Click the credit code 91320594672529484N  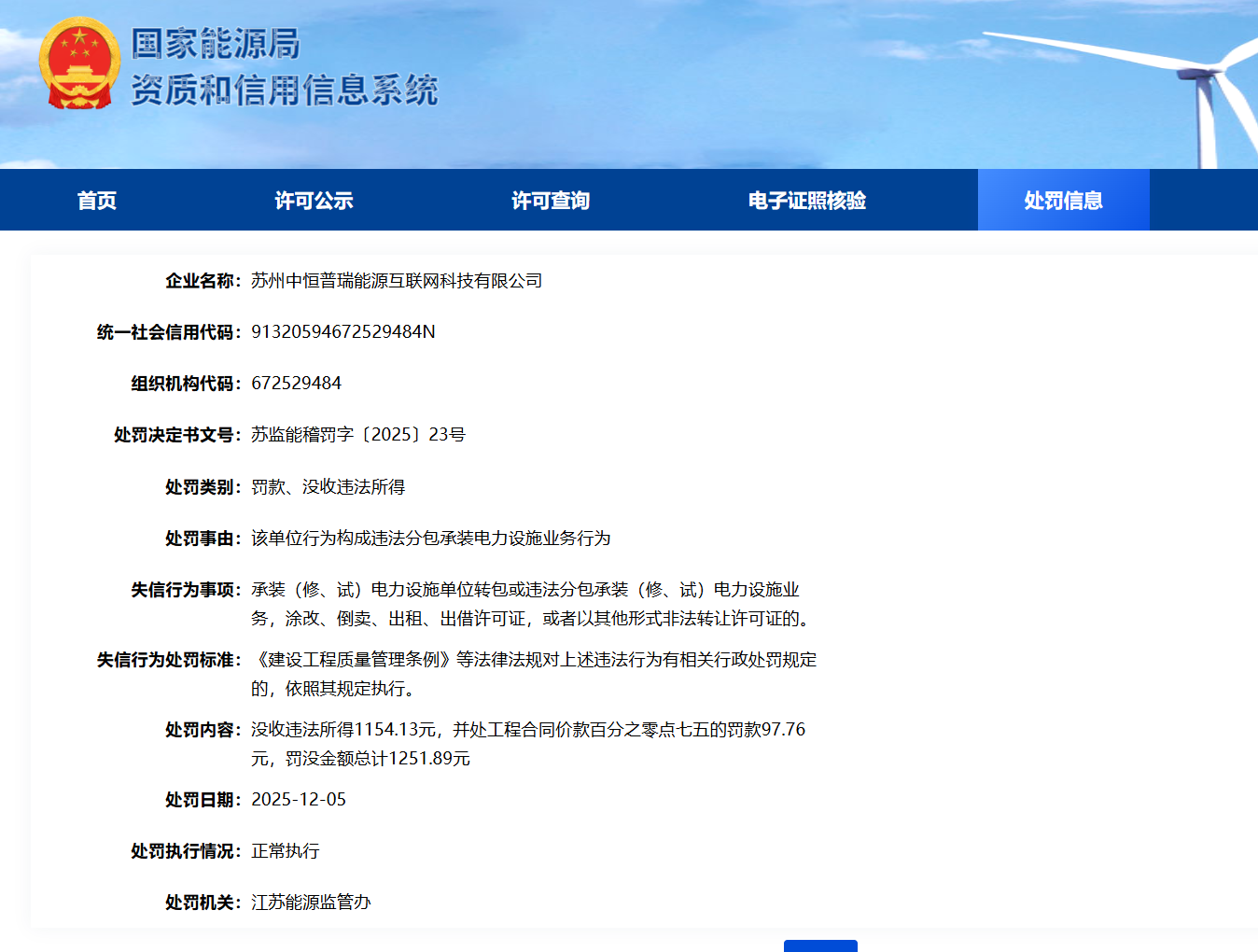[x=342, y=332]
